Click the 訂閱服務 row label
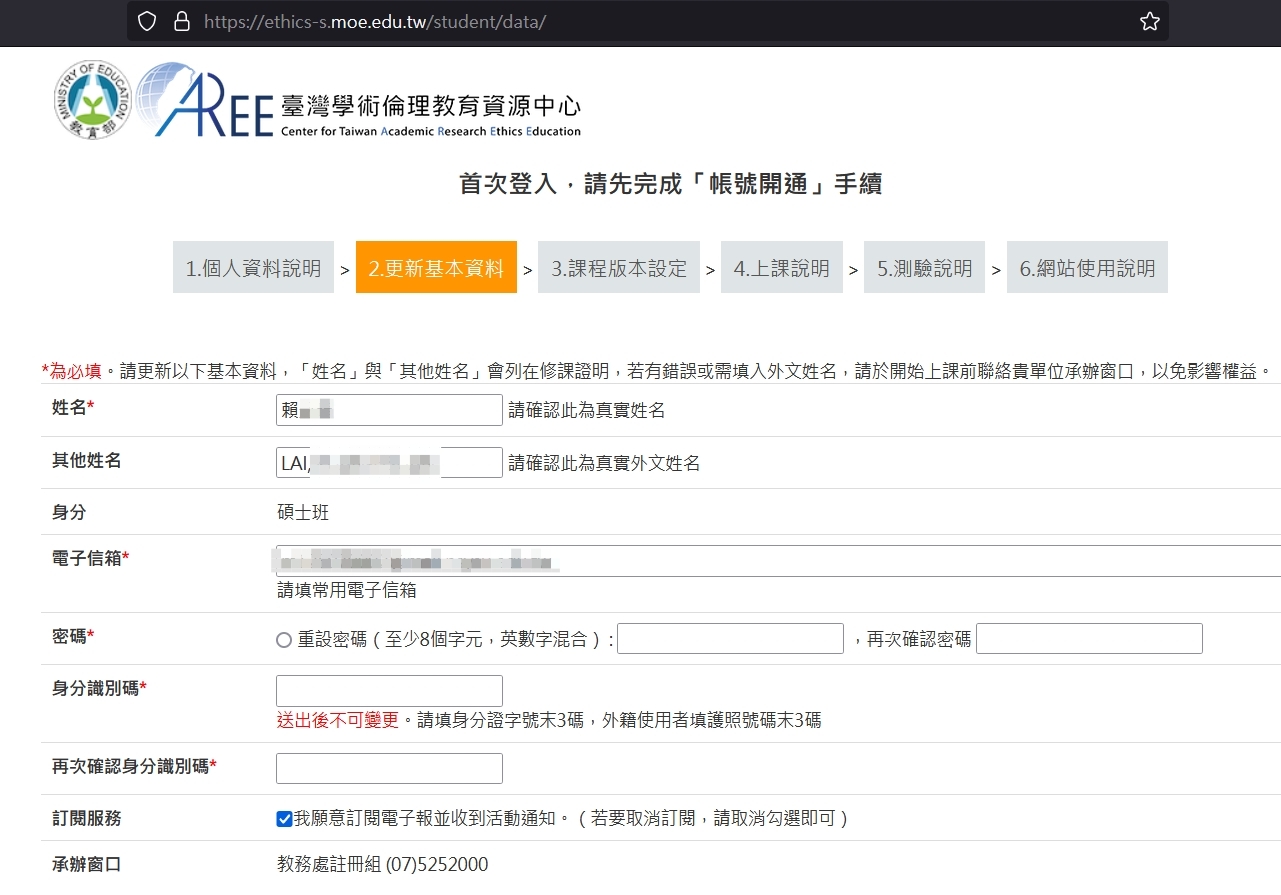The height and width of the screenshot is (895, 1281). [87, 818]
